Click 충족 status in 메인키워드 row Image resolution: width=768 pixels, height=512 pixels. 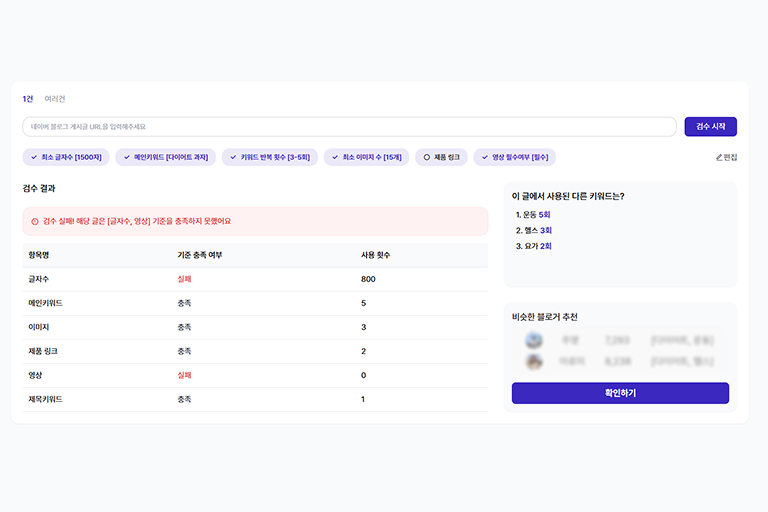pos(184,303)
